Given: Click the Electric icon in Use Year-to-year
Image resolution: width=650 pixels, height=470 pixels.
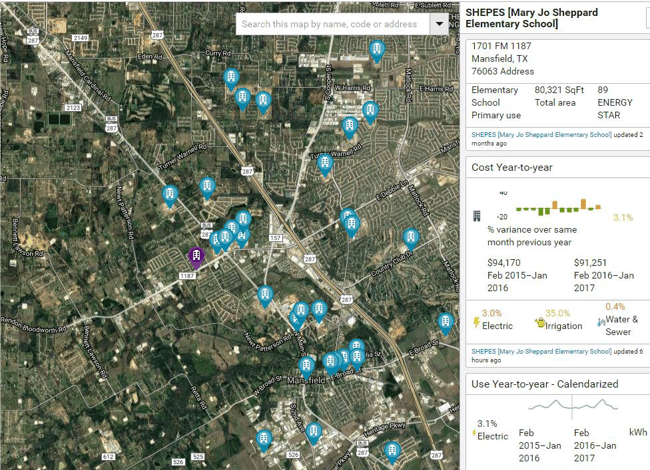Looking at the screenshot, I should tap(476, 436).
